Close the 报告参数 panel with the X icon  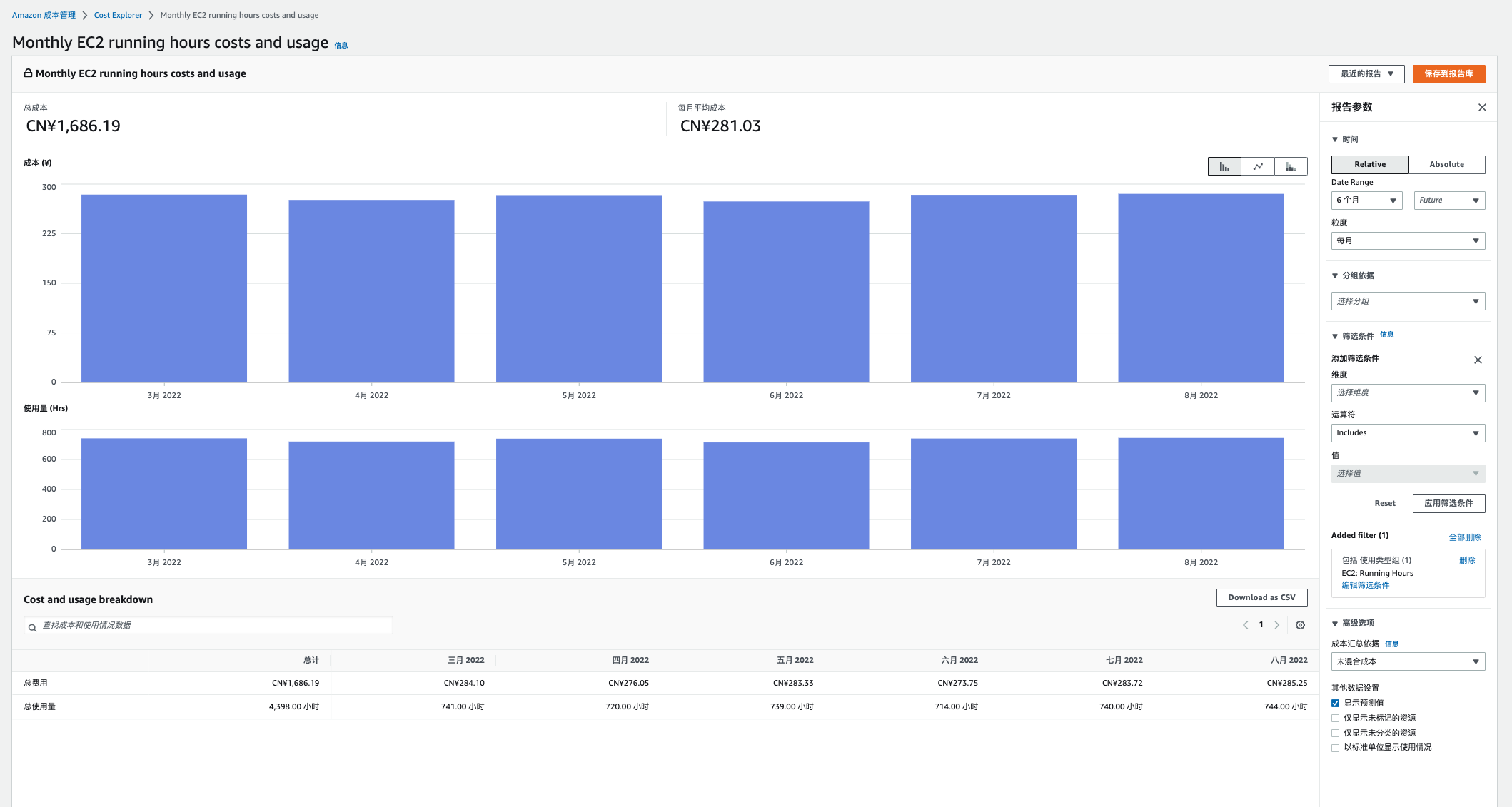pyautogui.click(x=1482, y=107)
